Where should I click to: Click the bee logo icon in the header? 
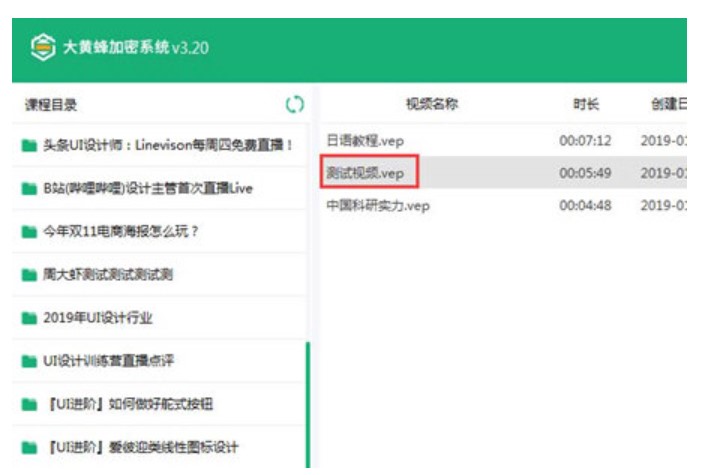(43, 47)
